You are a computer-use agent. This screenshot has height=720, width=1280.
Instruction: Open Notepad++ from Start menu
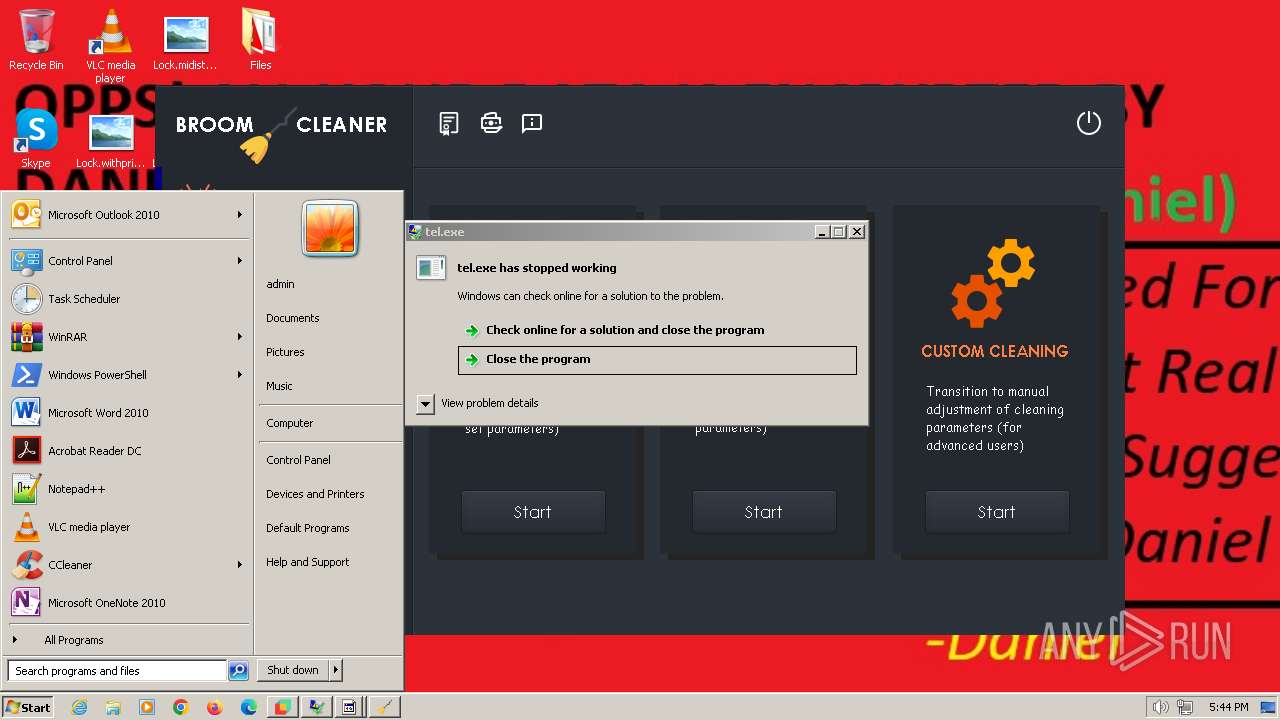point(128,489)
